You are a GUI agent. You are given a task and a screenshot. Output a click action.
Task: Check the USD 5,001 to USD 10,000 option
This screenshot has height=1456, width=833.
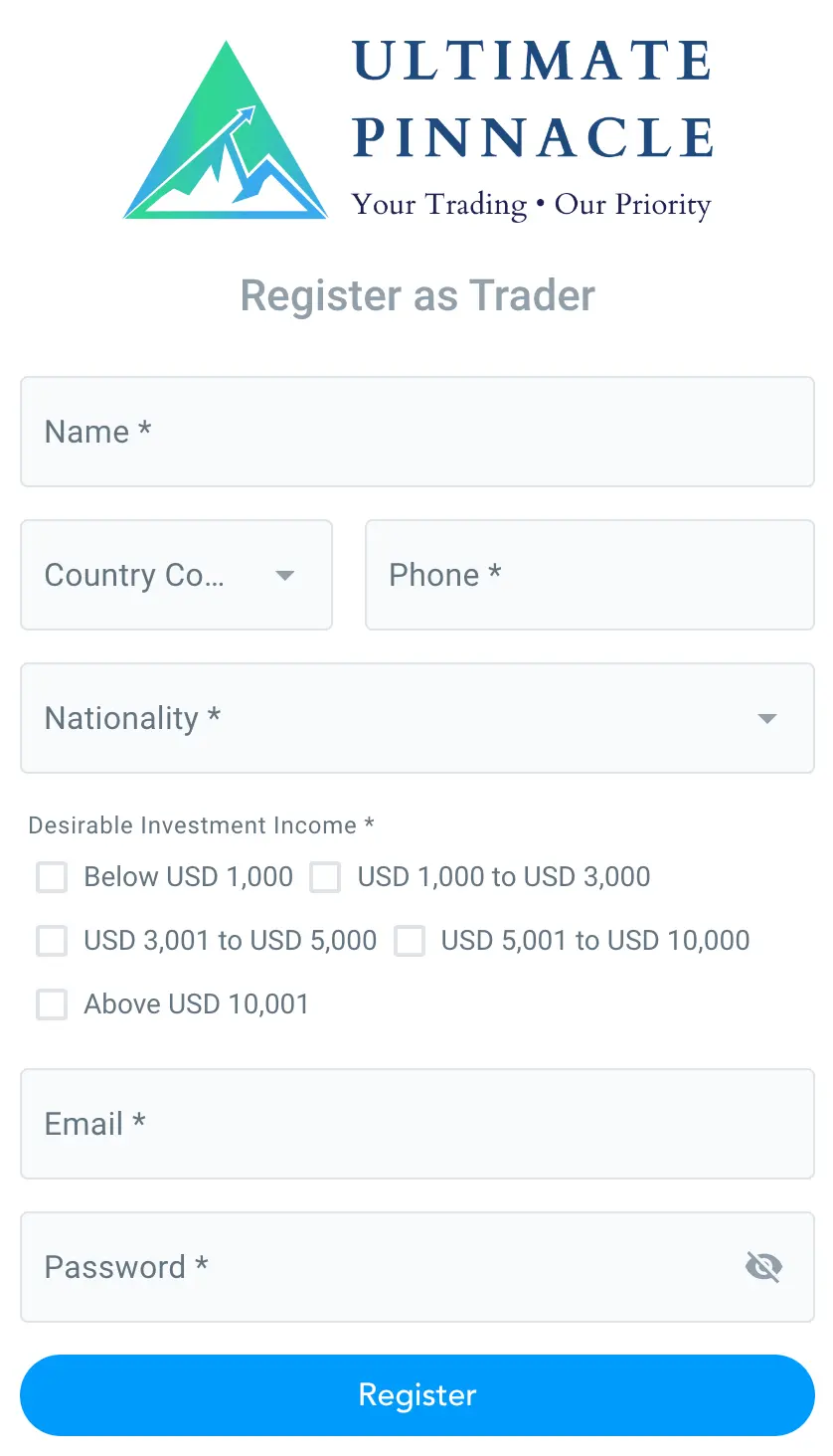[x=410, y=941]
